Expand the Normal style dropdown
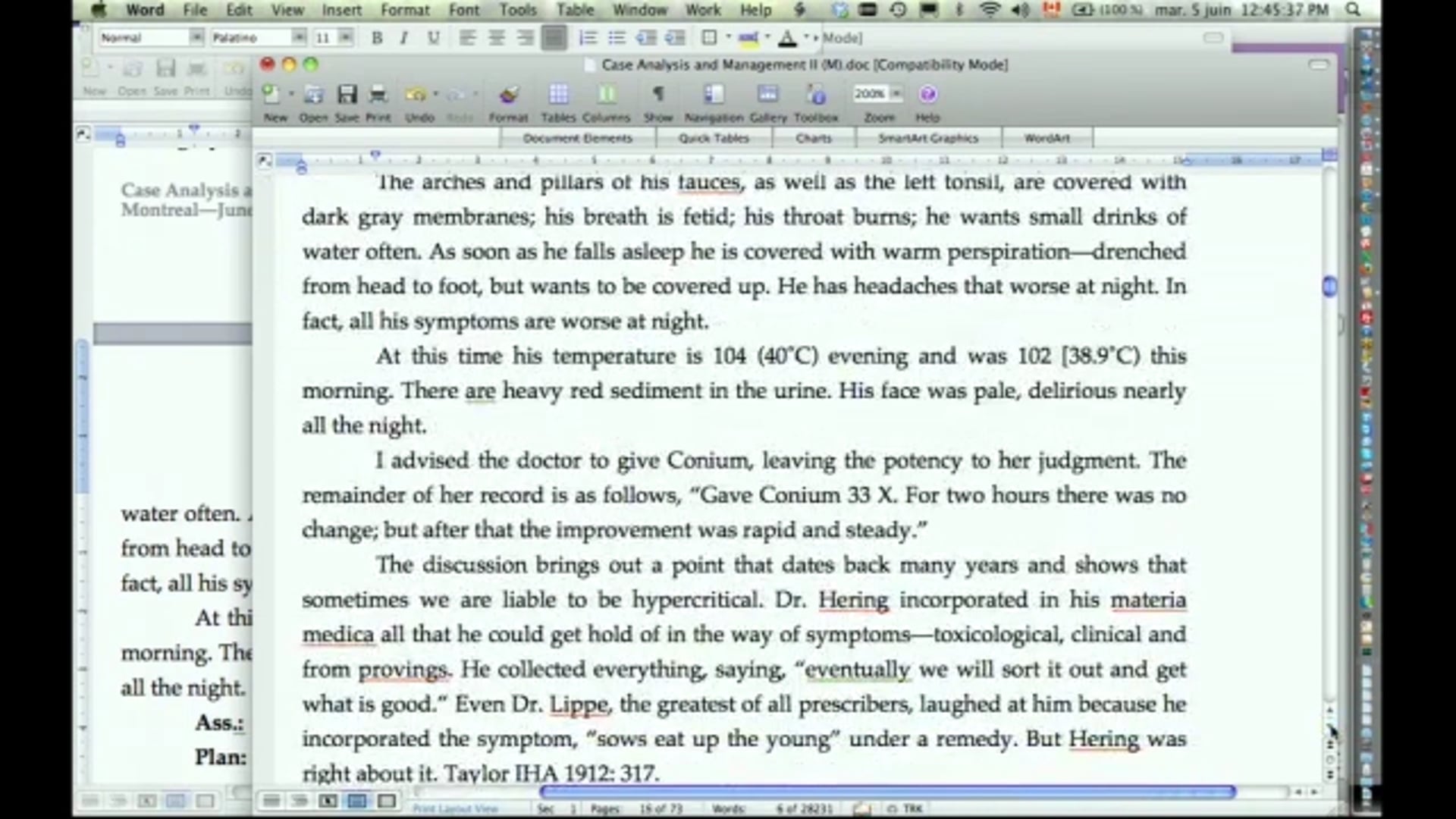 coord(196,38)
